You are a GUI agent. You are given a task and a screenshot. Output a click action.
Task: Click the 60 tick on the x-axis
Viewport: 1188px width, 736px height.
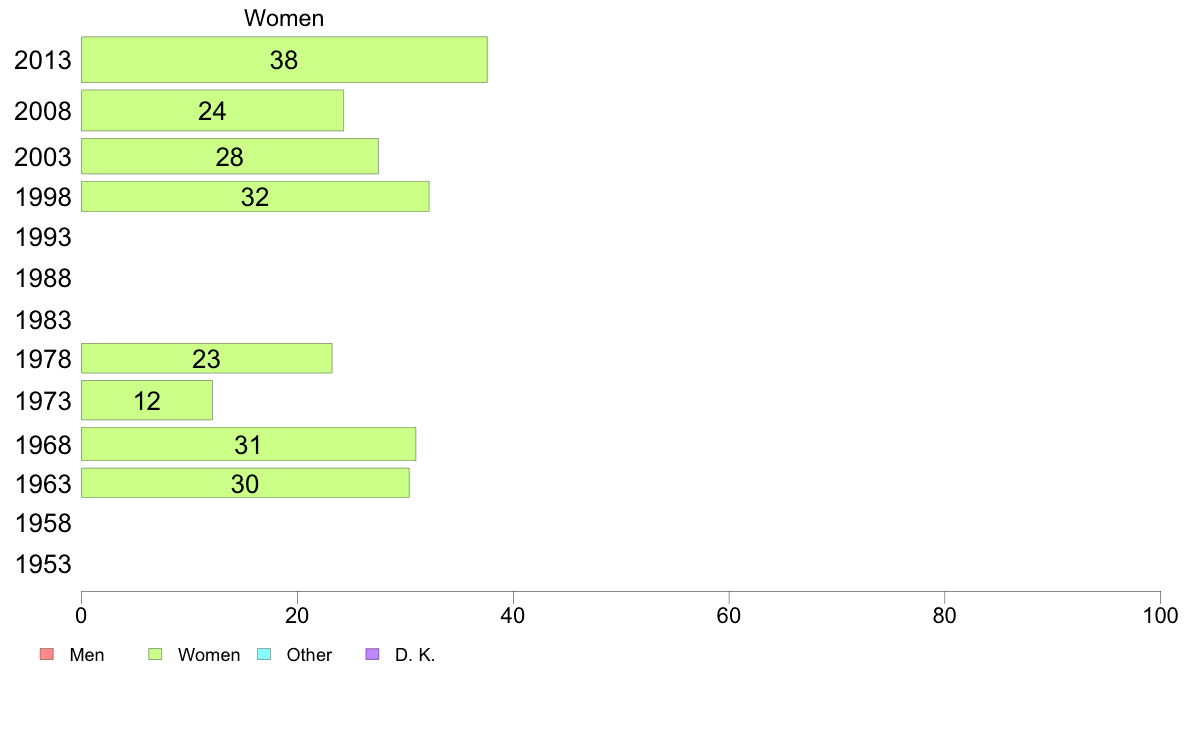(729, 614)
